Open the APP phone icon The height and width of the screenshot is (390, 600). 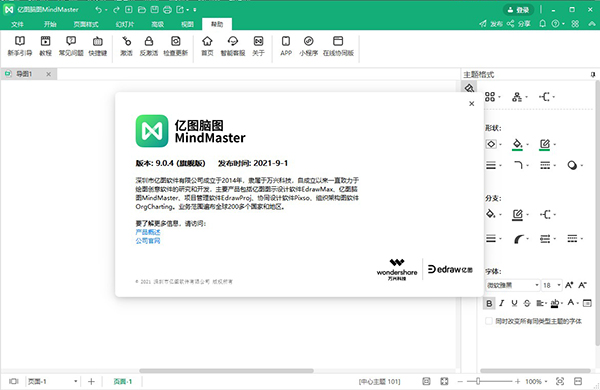286,46
